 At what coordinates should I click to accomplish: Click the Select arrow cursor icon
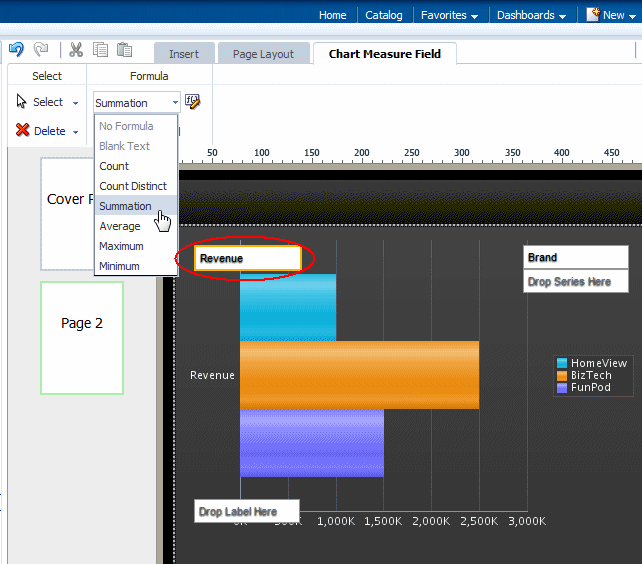click(x=21, y=101)
